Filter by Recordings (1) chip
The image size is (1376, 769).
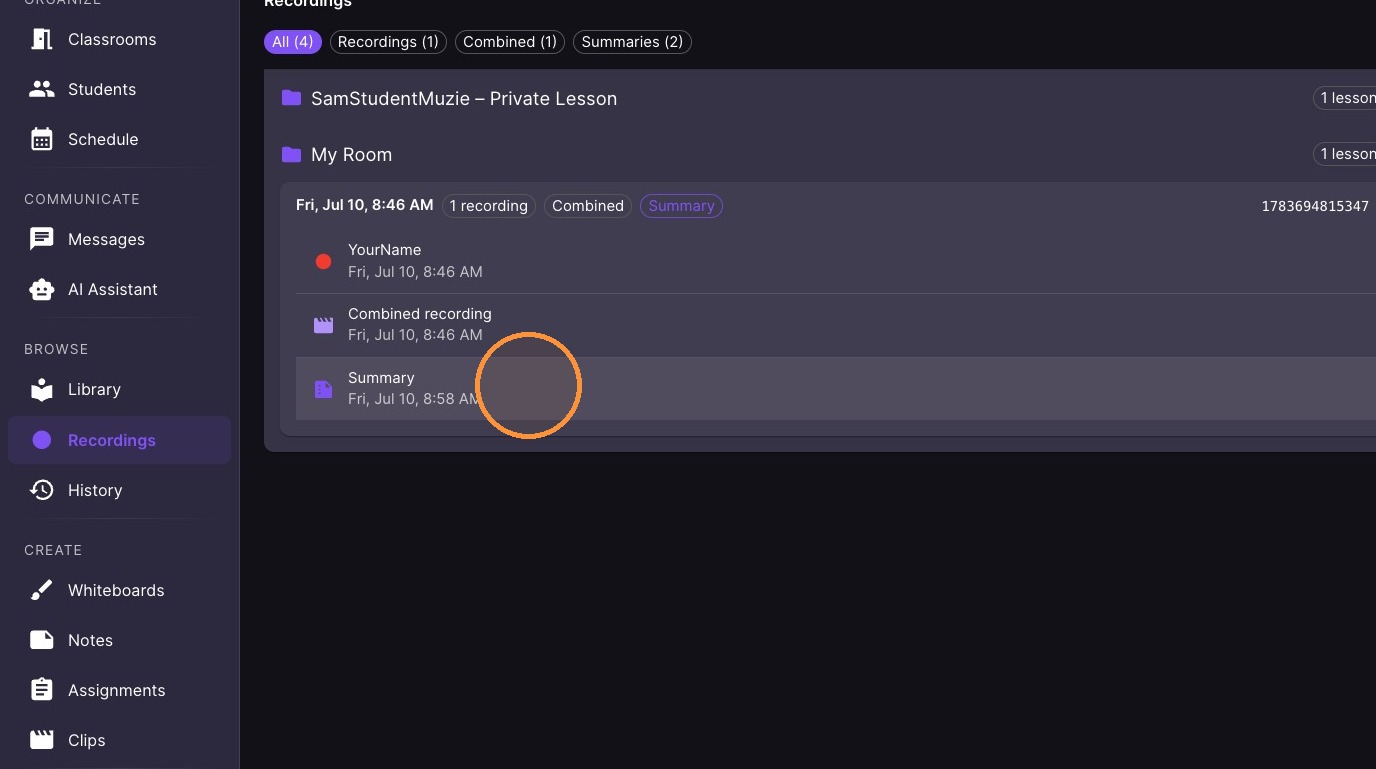click(388, 42)
